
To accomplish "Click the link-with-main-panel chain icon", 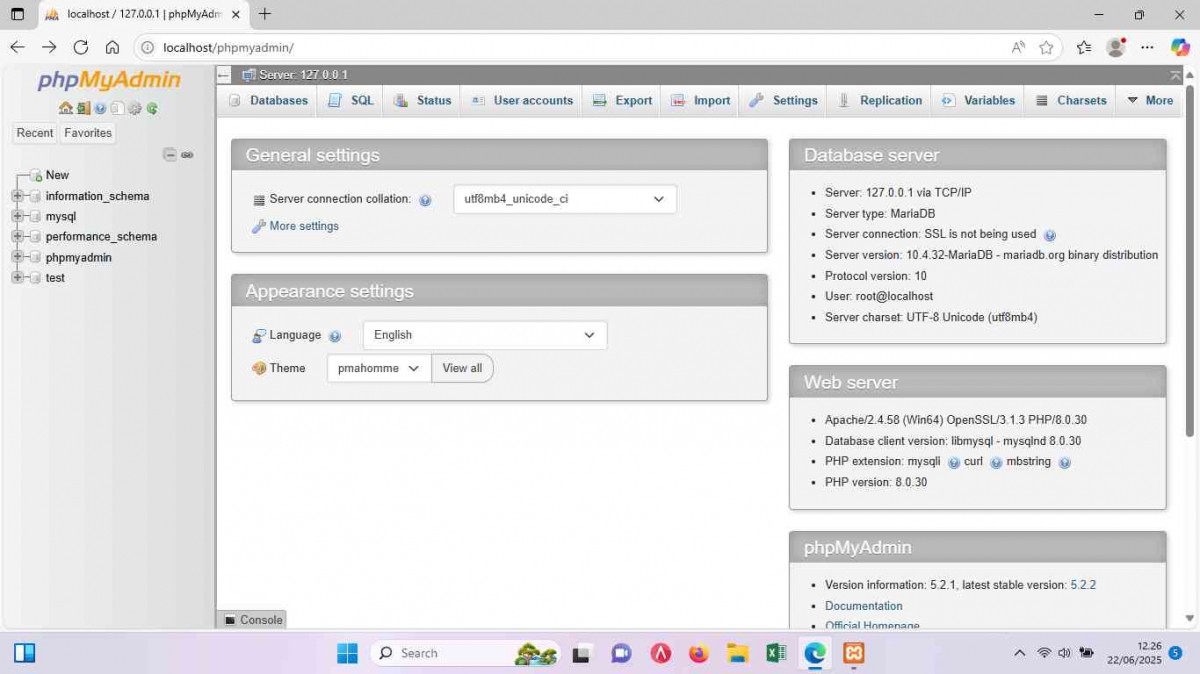I will [x=187, y=155].
